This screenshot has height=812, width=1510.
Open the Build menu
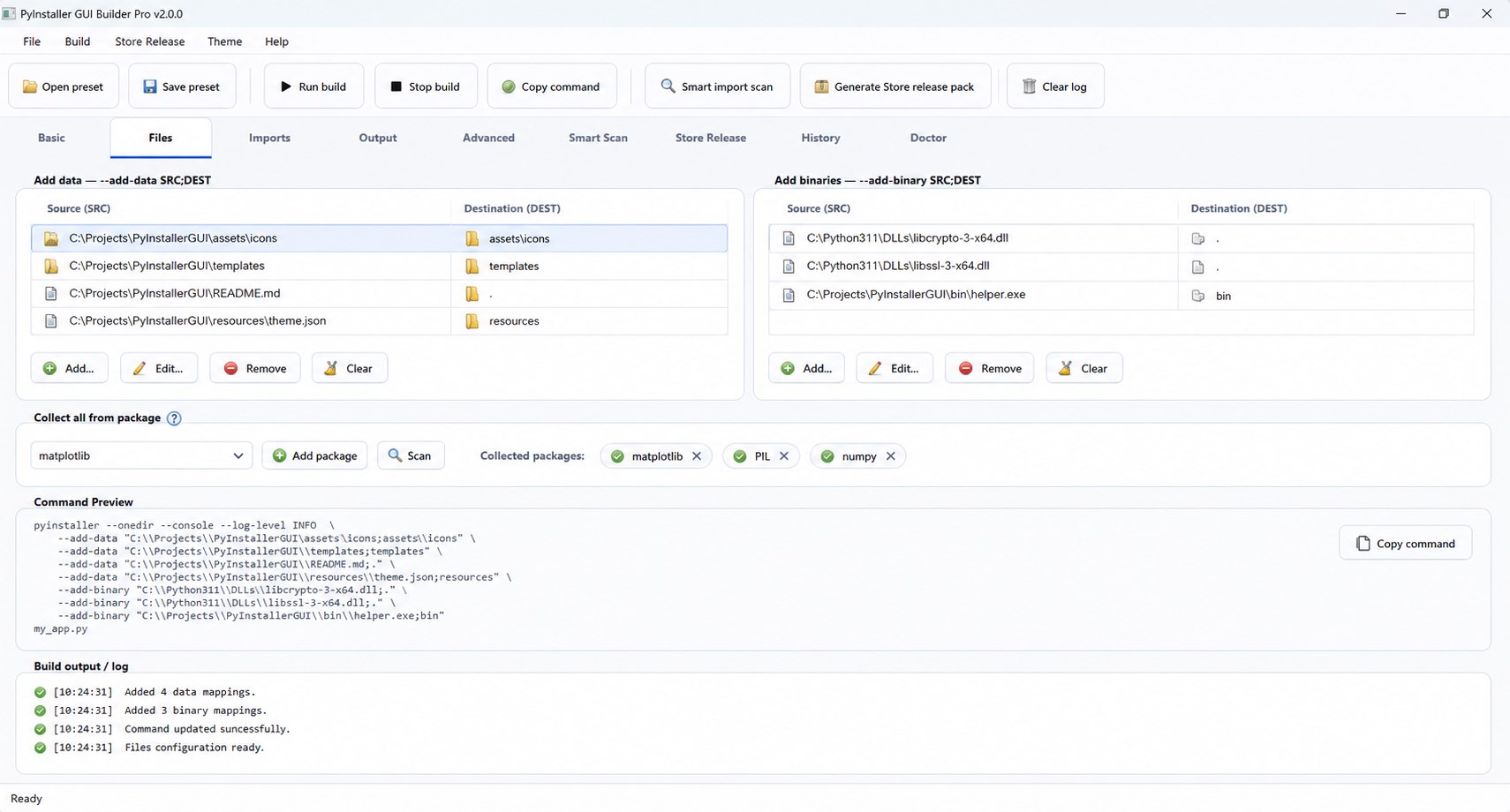point(78,41)
